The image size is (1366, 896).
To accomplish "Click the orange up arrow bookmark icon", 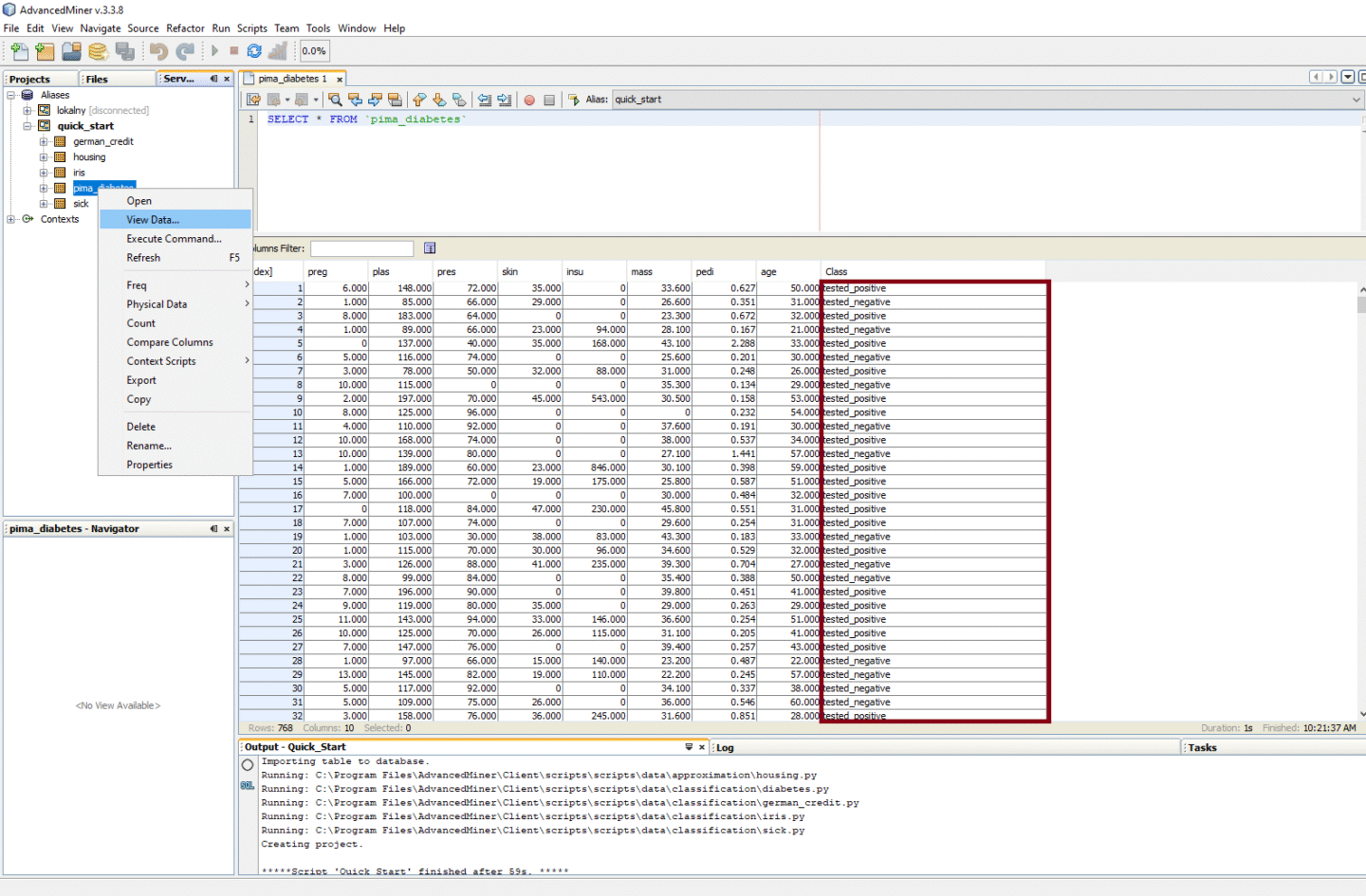I will (419, 100).
